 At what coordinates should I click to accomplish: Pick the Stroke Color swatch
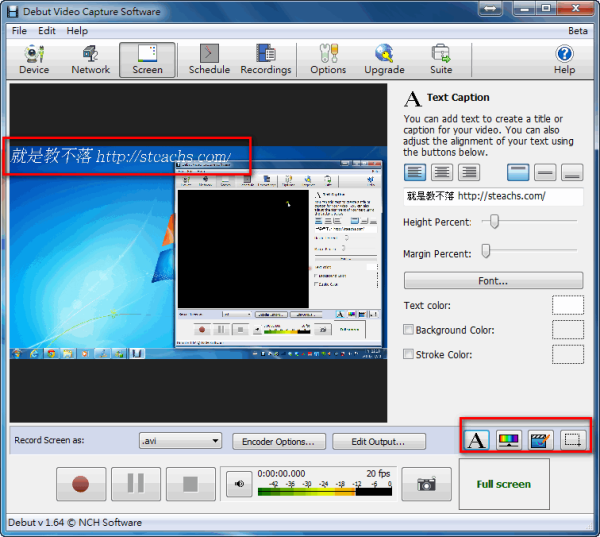tap(568, 354)
